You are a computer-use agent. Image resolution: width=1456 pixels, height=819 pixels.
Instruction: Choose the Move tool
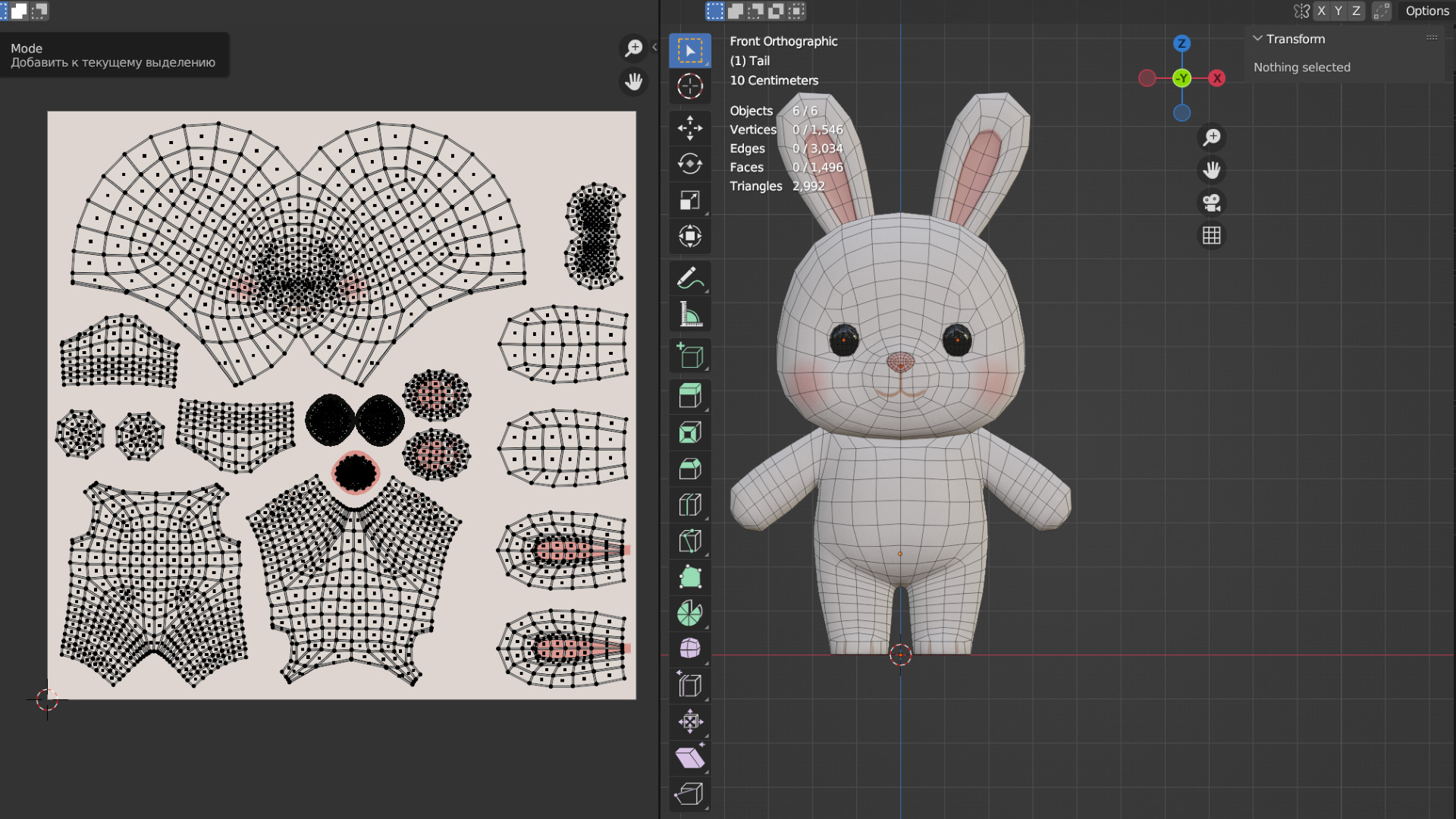[689, 127]
